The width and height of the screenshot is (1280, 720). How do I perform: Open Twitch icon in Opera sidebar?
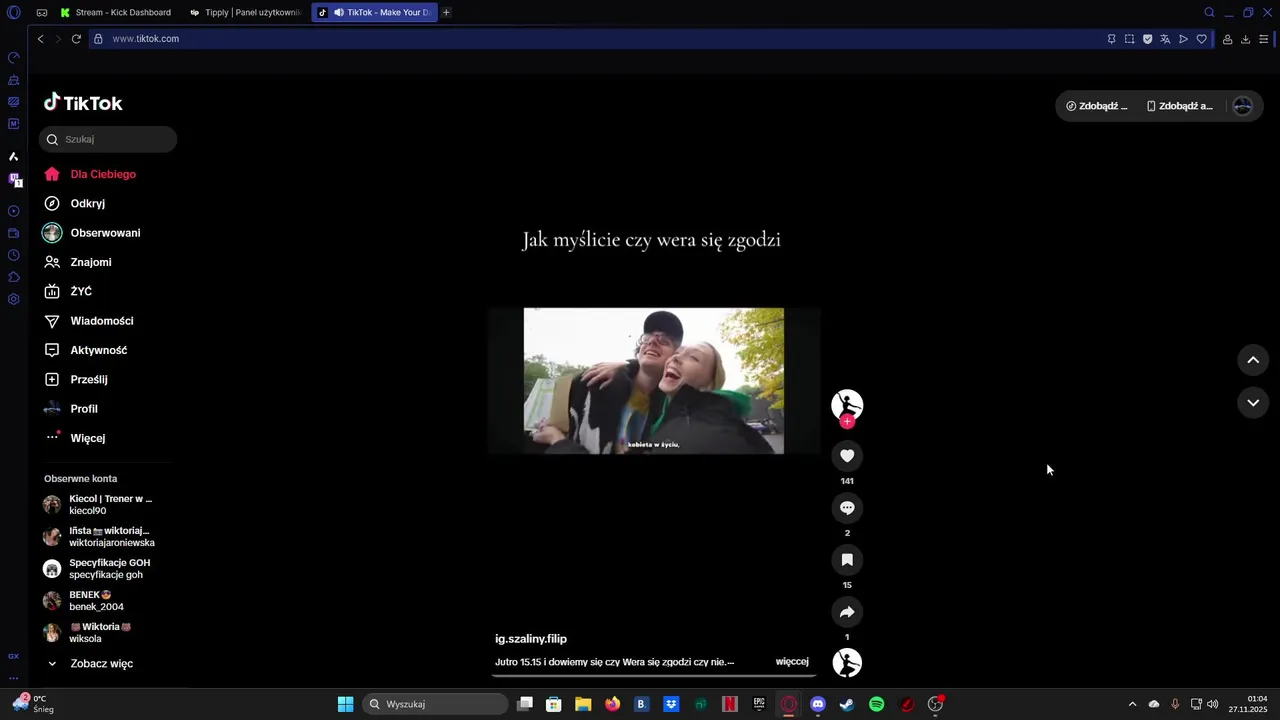[14, 180]
